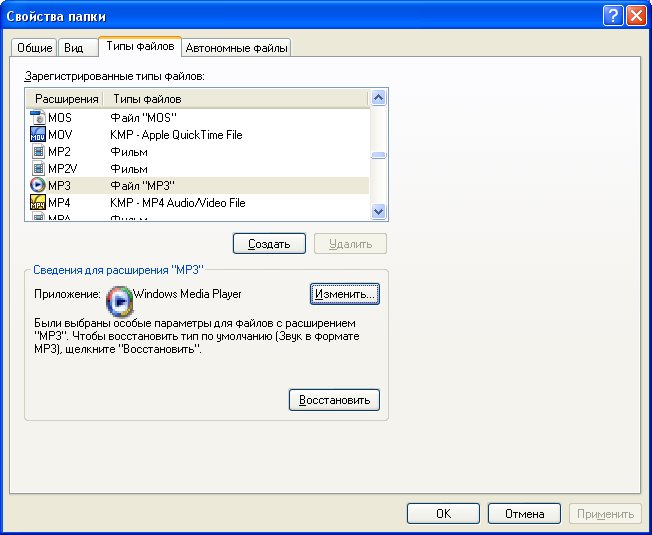Screen dimensions: 652x535
Task: Click the MP2V file type icon
Action: coord(39,169)
